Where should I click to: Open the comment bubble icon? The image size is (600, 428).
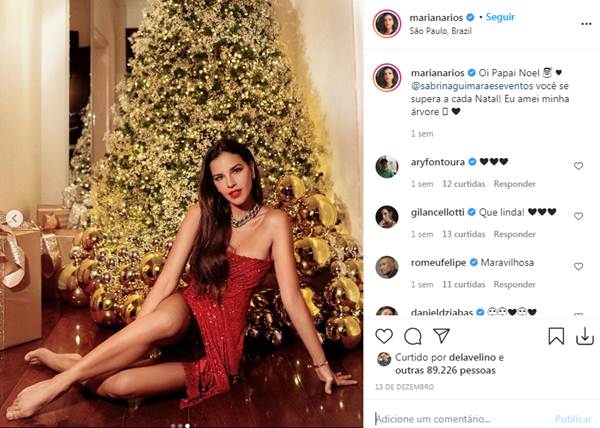tap(412, 336)
